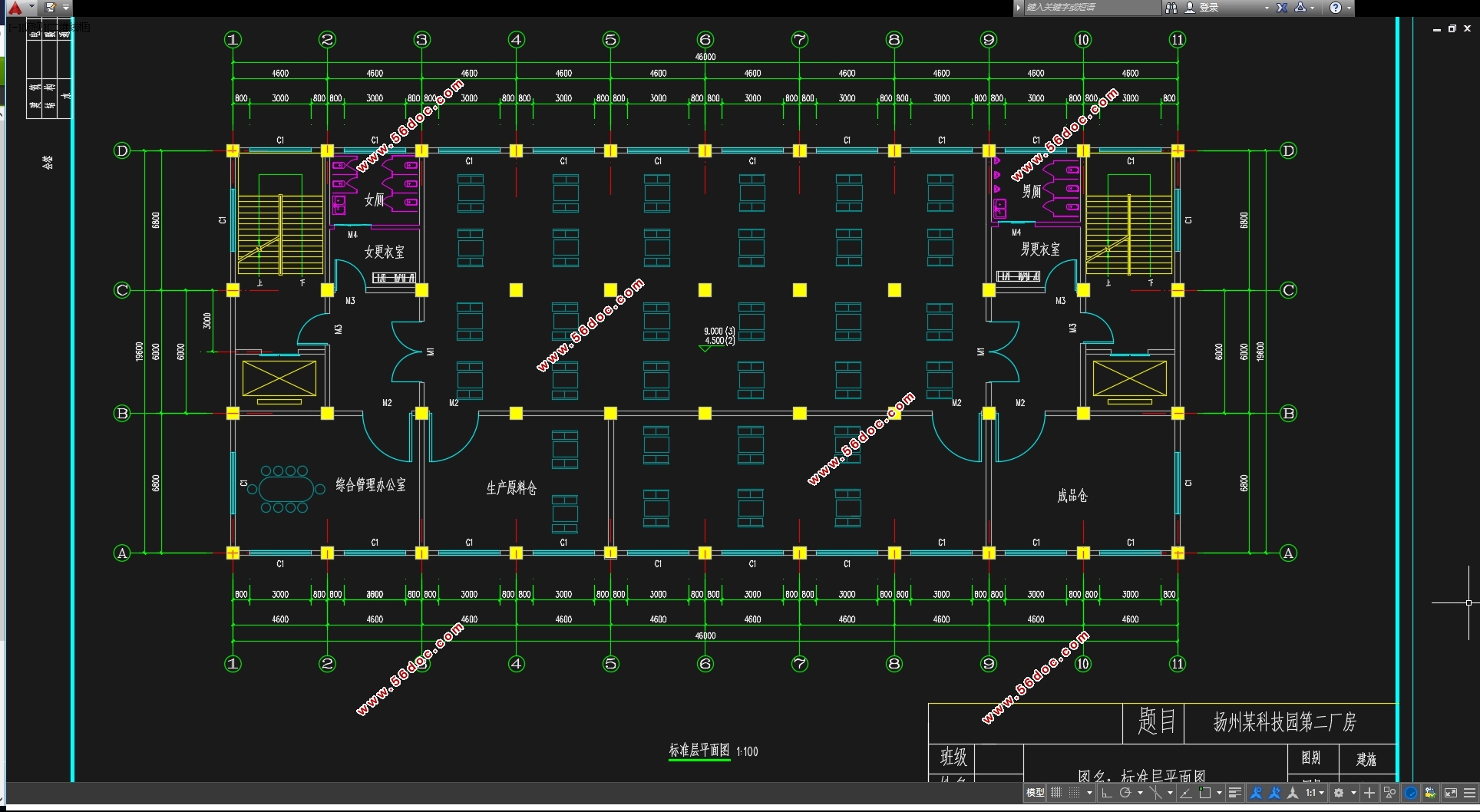Expand the quick access toolbar customize arrow

click(66, 8)
